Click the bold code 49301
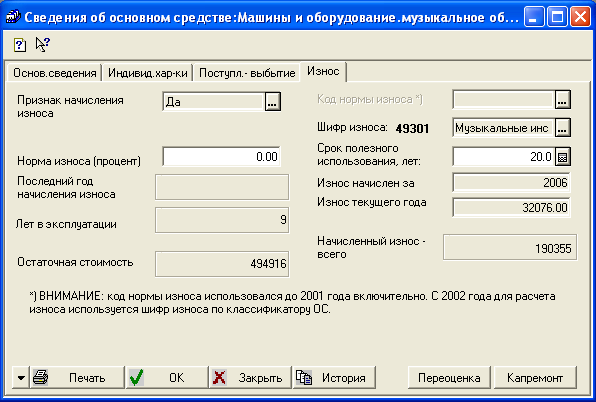Image resolution: width=596 pixels, height=402 pixels. (x=412, y=128)
